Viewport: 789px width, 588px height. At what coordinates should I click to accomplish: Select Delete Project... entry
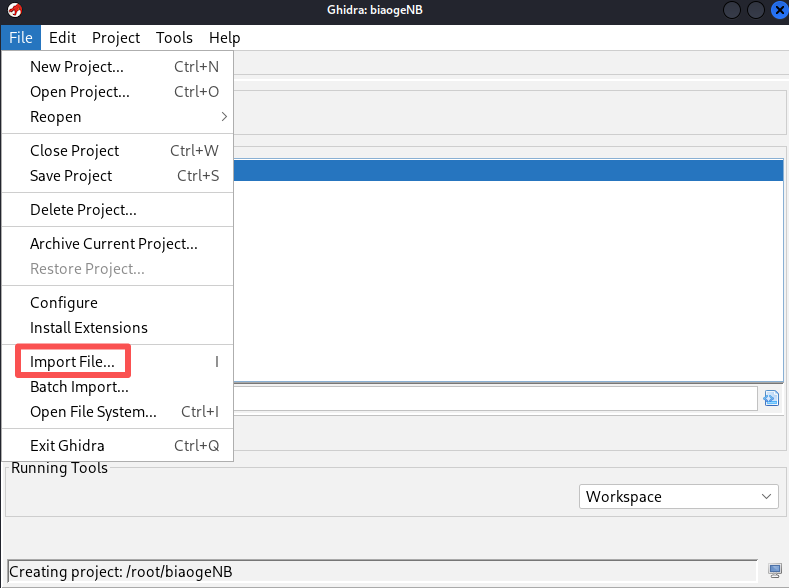point(117,209)
